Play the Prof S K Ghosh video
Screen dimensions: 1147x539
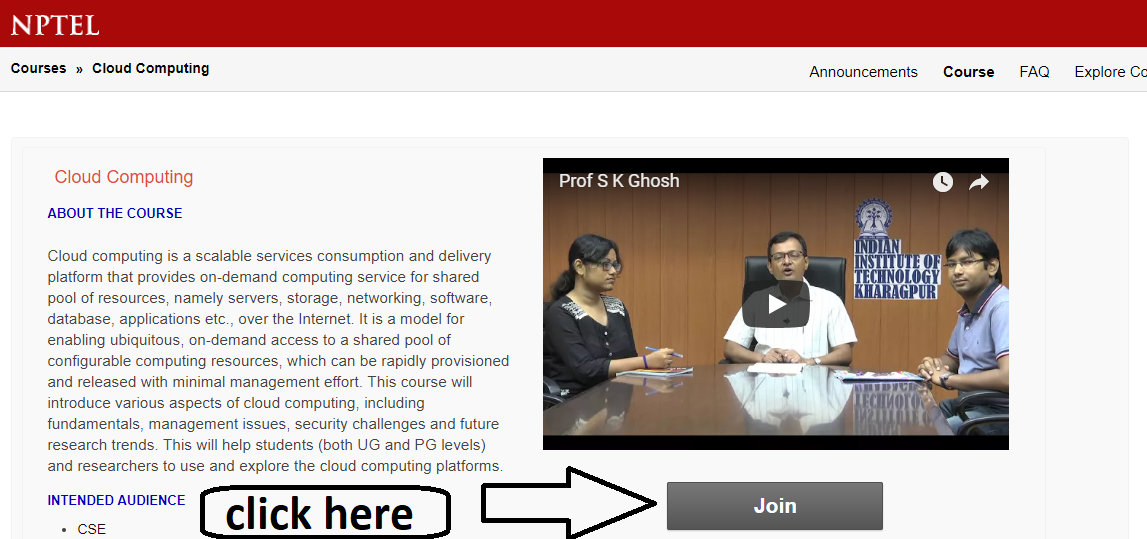pos(775,304)
